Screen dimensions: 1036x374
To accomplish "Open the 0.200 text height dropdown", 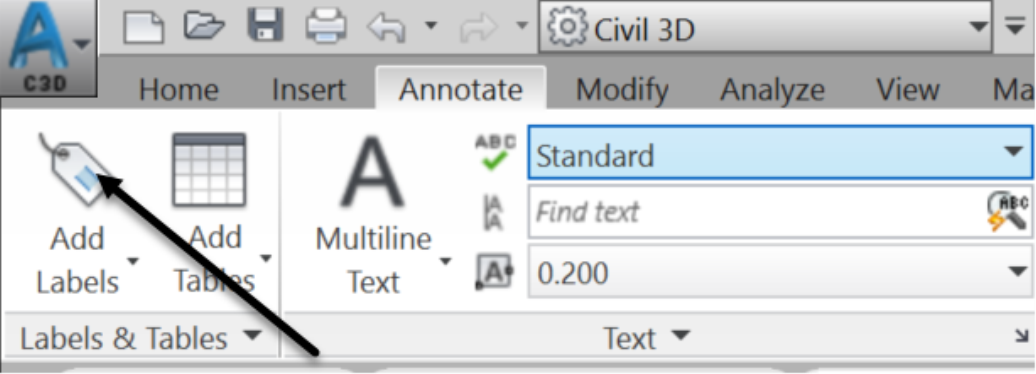I will [x=780, y=272].
